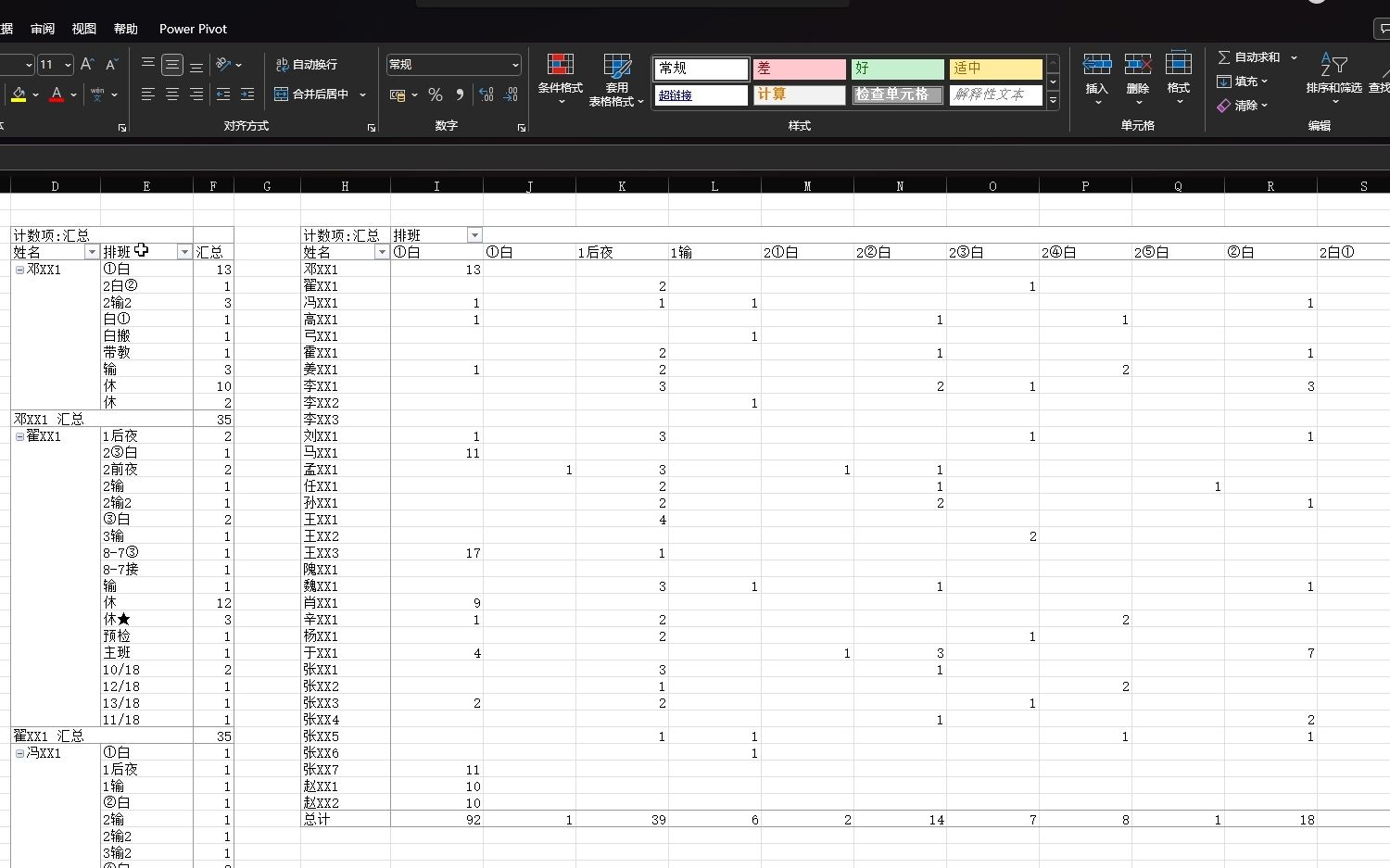Click the wén phonetic guide icon
1390x868 pixels.
click(x=97, y=94)
